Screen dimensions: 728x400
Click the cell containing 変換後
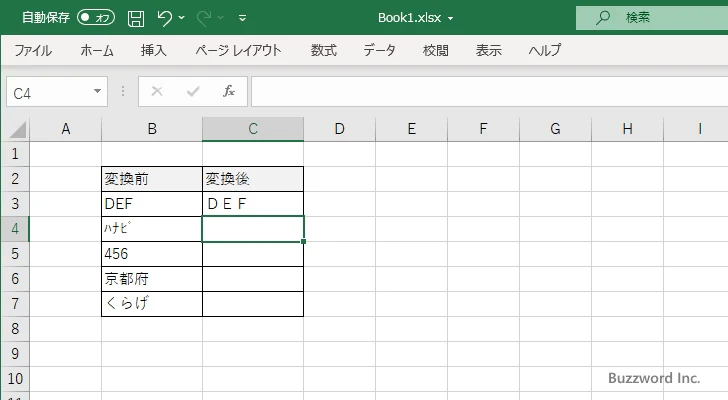coord(253,179)
